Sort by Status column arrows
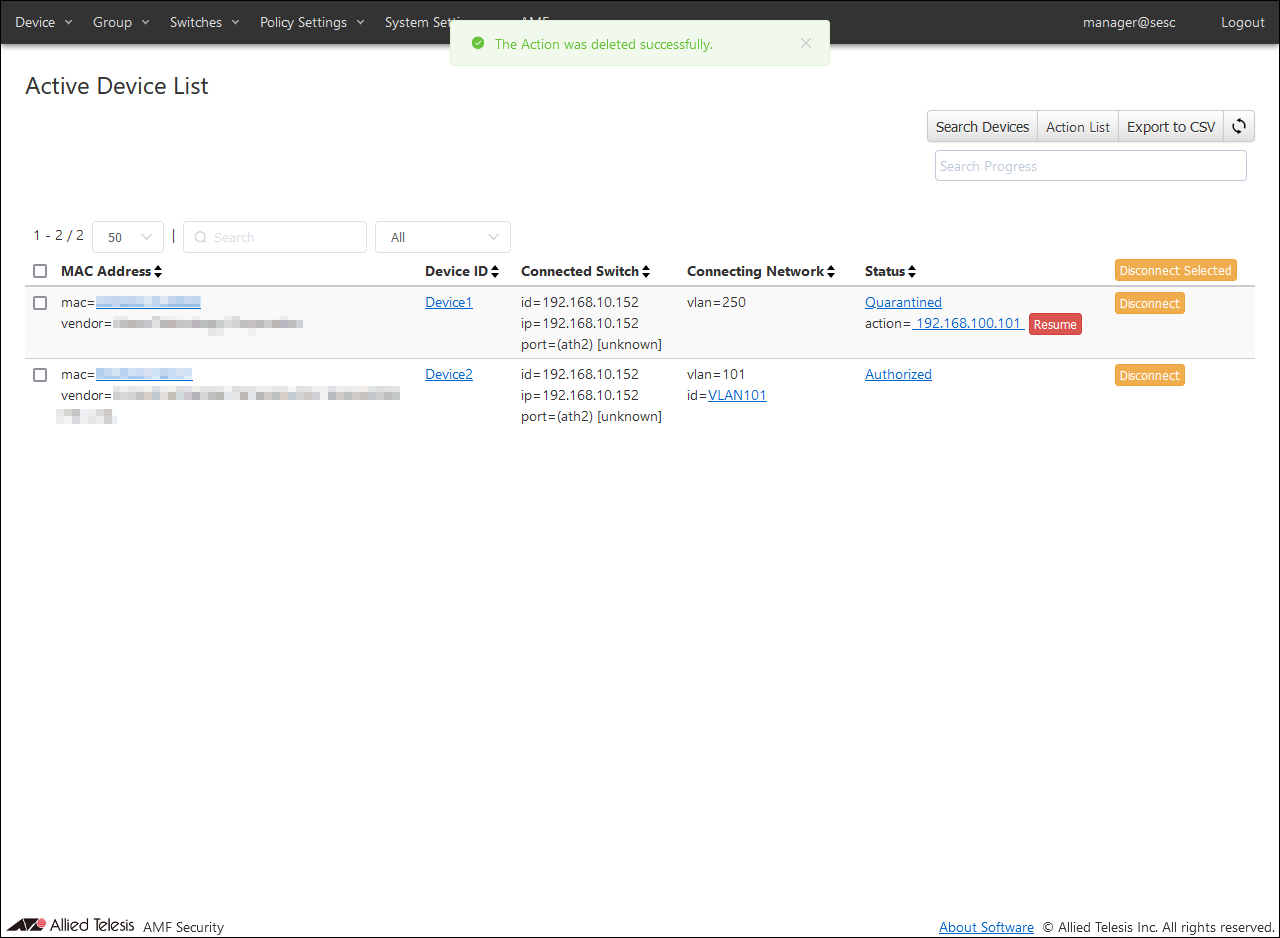Screen dimensions: 1280x938 tap(912, 272)
